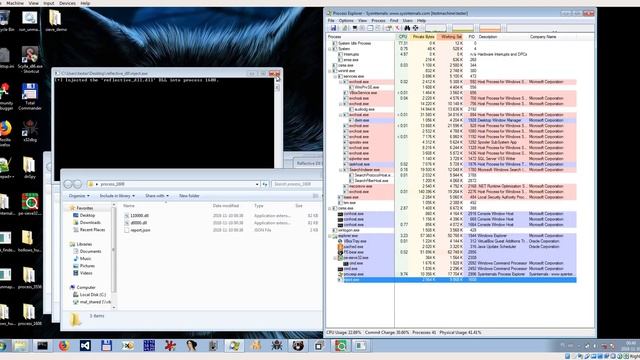
Task: Sort by the Company Name column header
Action: point(543,37)
